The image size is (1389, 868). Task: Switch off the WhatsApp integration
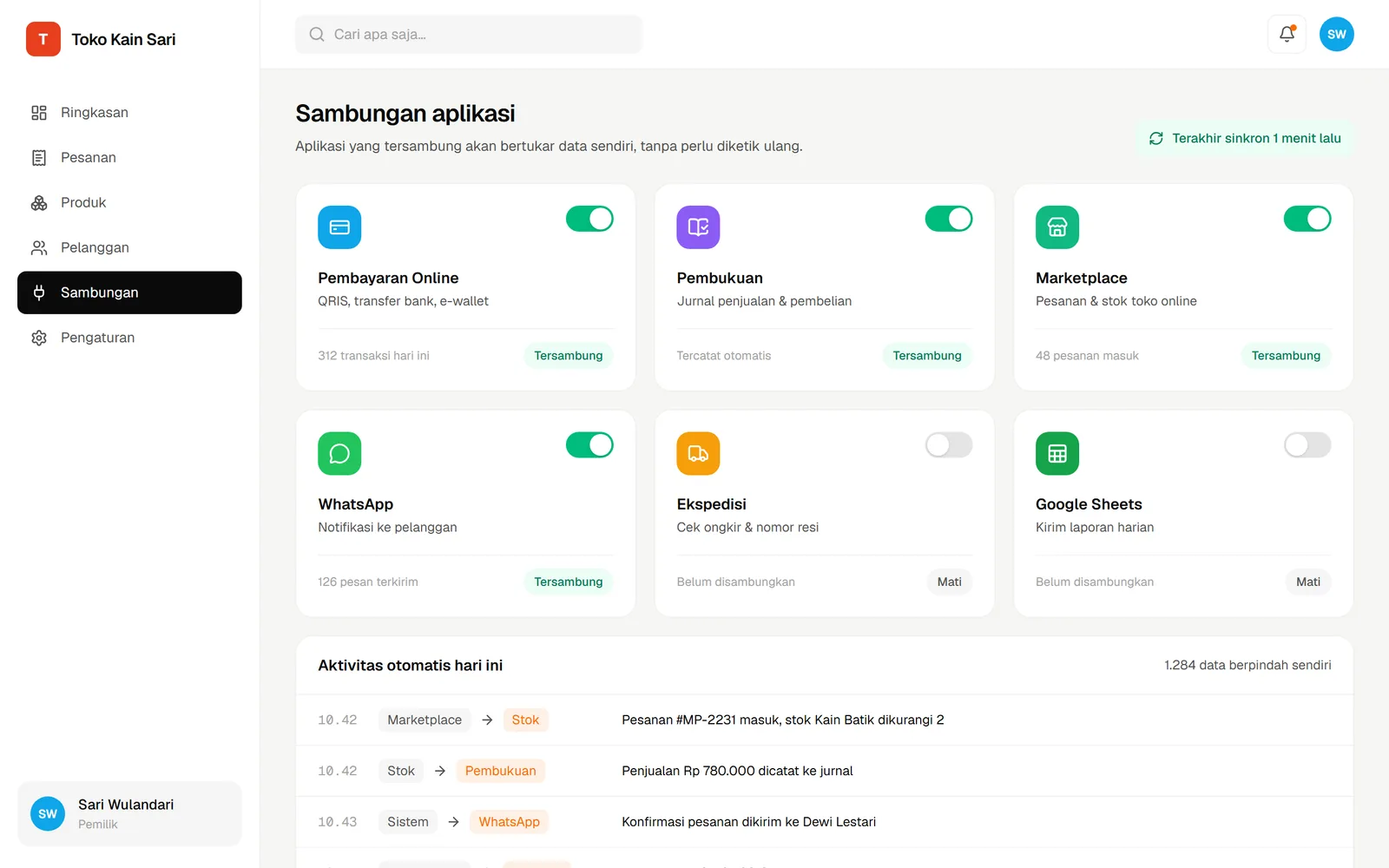589,444
